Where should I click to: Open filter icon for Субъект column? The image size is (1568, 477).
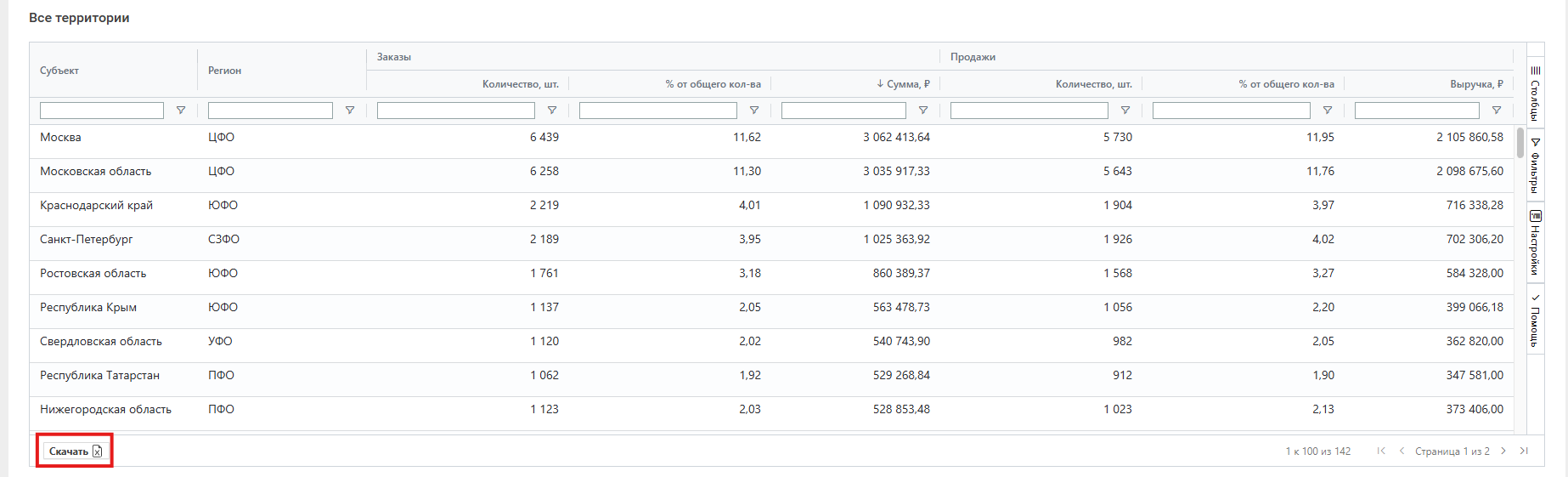pyautogui.click(x=180, y=111)
